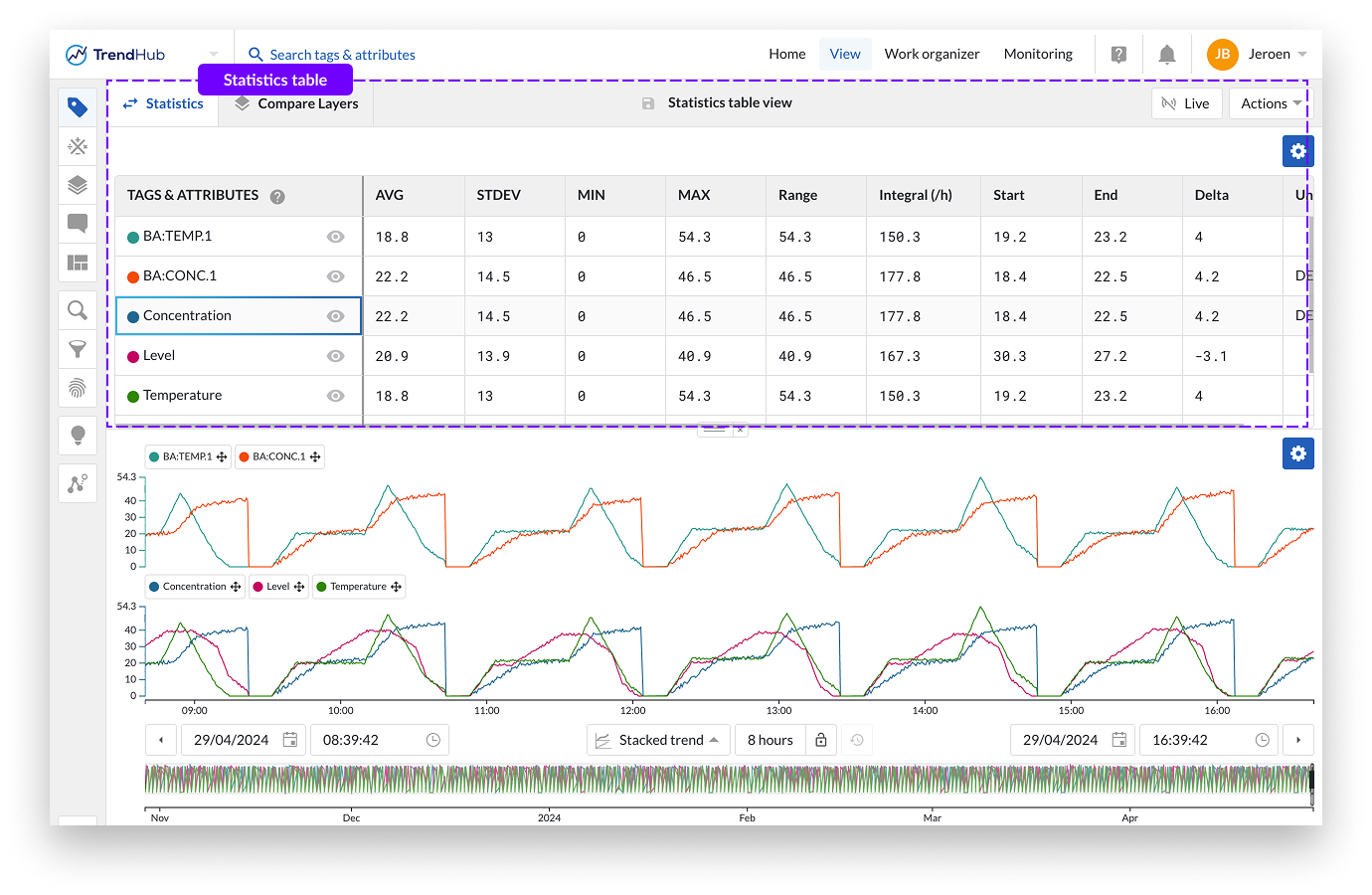Viewport: 1372px width, 895px height.
Task: Open the tag builder icon in sidebar
Action: [x=78, y=147]
